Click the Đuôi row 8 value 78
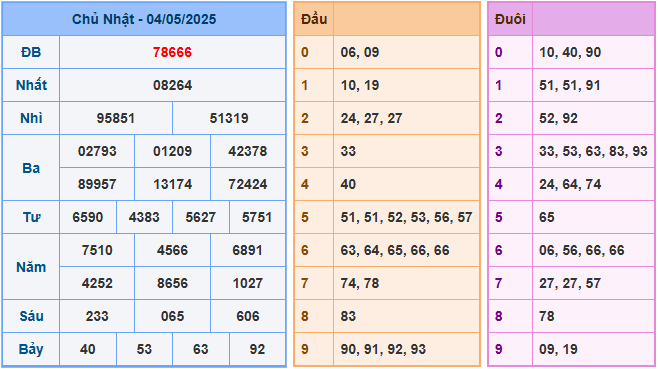Viewport: 658px width, 369px height. pos(547,317)
